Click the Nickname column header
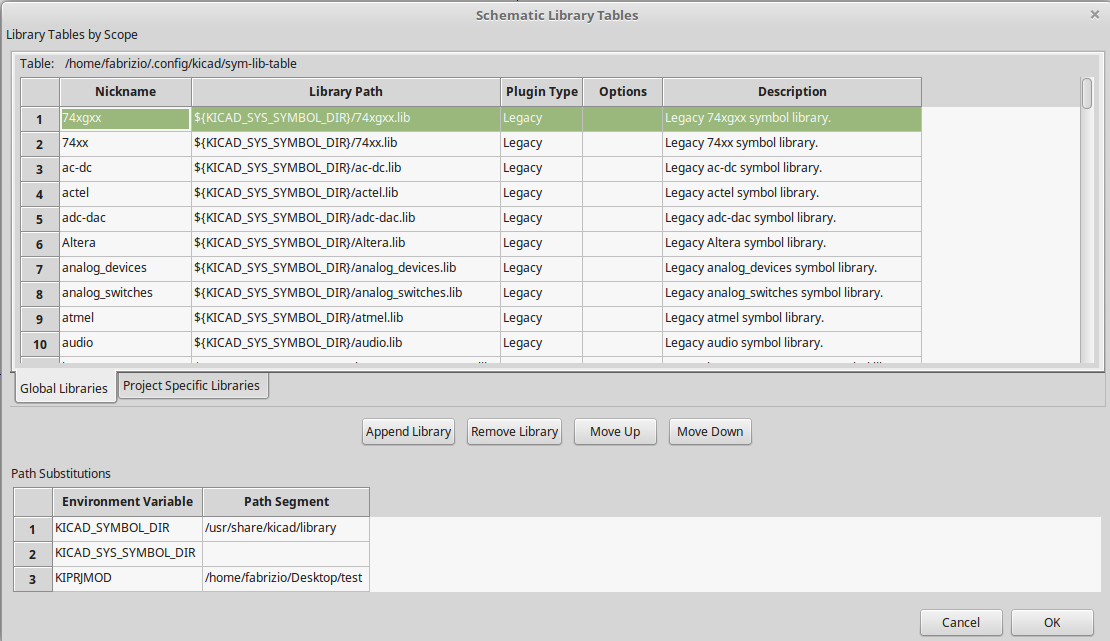The width and height of the screenshot is (1110, 641). 125,92
